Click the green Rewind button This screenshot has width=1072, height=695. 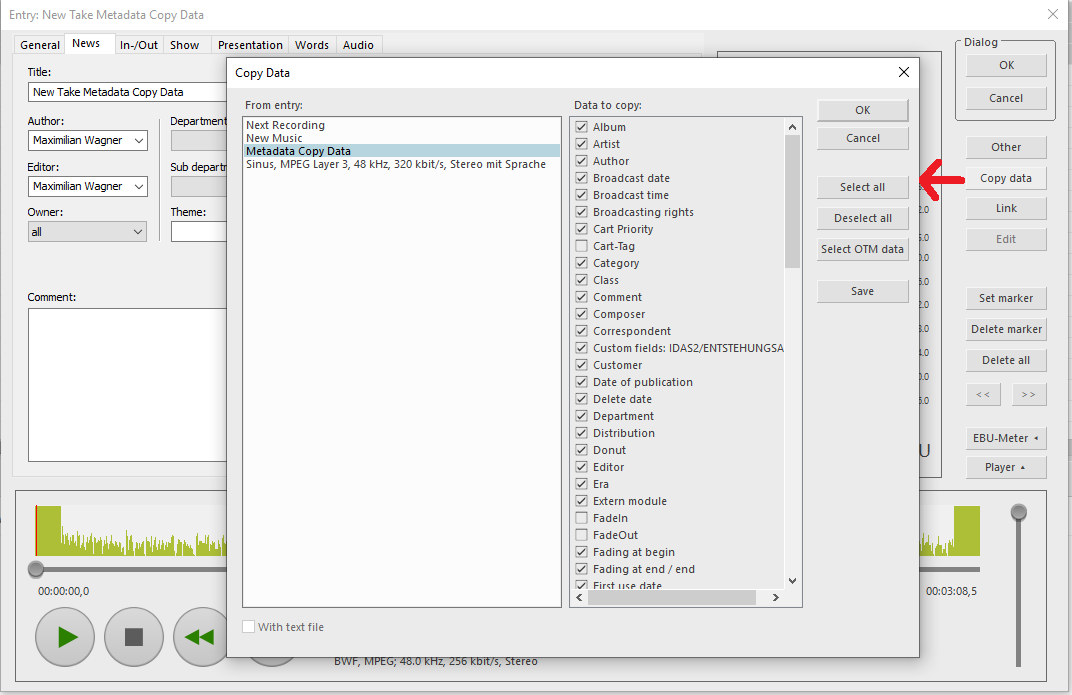[200, 636]
